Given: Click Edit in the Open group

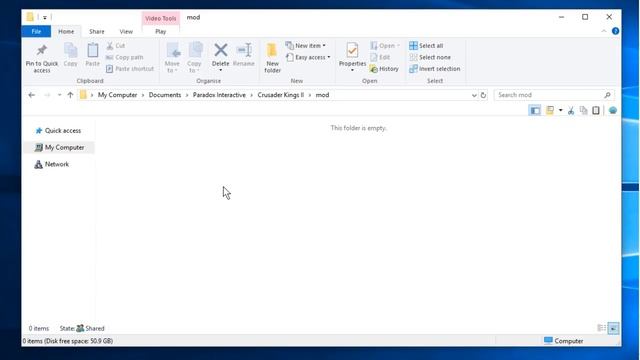Looking at the screenshot, I should (380, 57).
